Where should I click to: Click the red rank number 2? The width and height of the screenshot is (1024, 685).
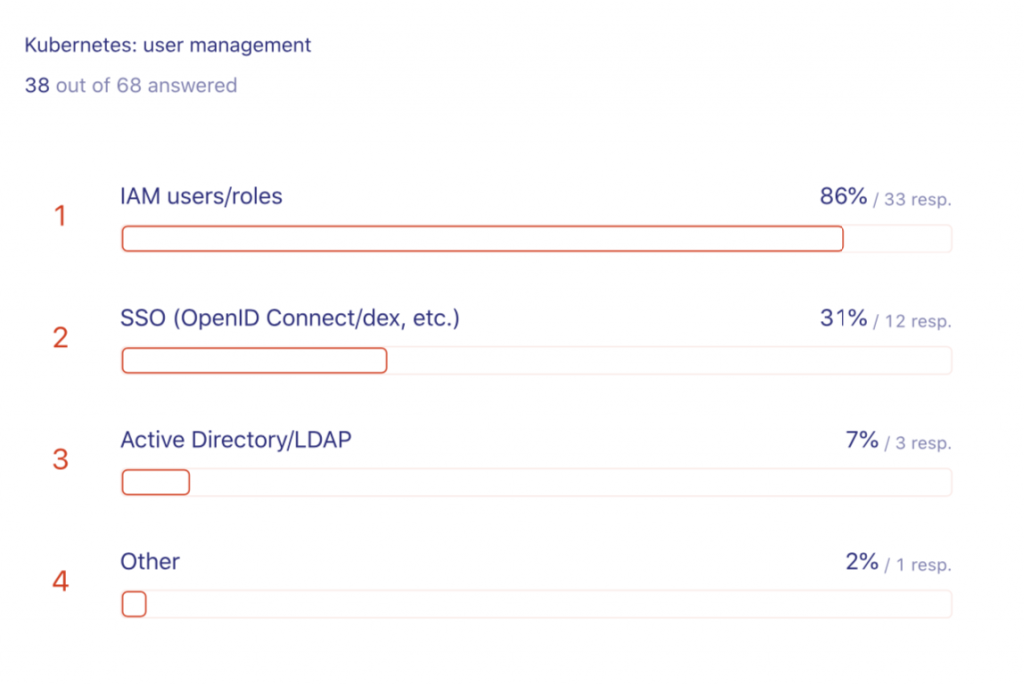[60, 338]
